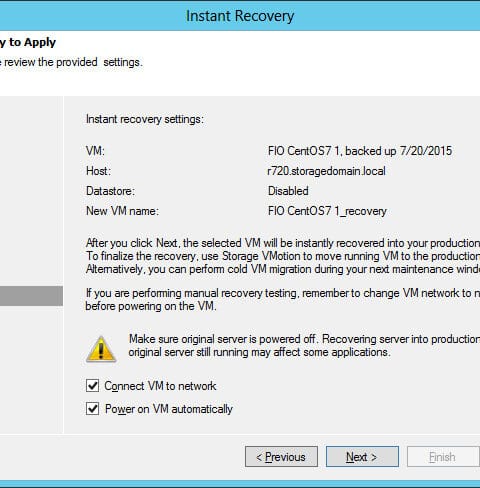Click the grayed-out Finish button
The image size is (480, 488).
(x=443, y=457)
